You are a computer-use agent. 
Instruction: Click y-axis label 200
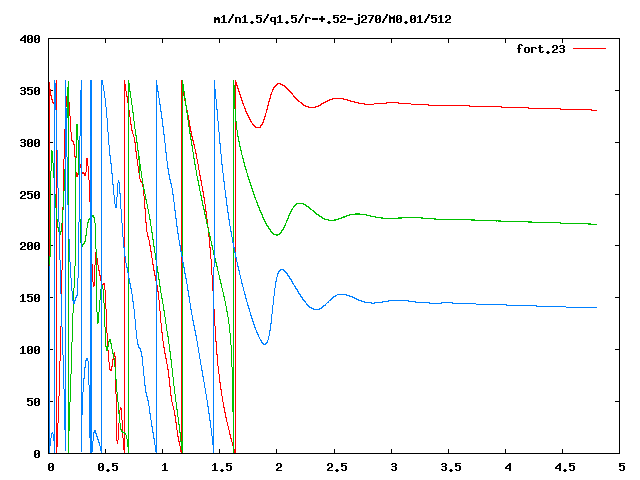30,246
